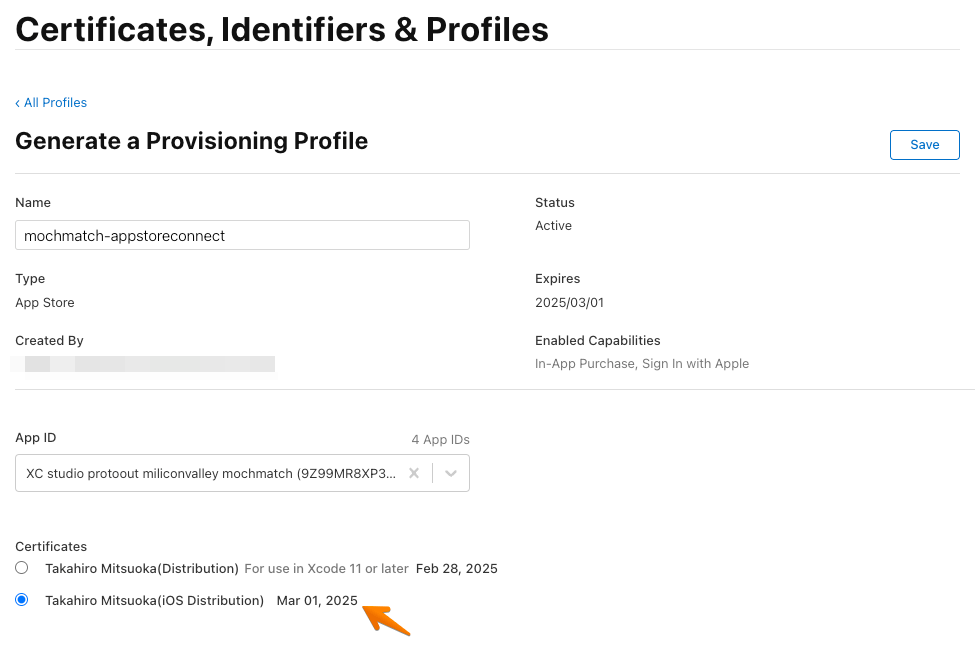The height and width of the screenshot is (647, 975).
Task: Click the Takahiro Mitsuoka(iOS Distribution) label text
Action: pos(154,601)
